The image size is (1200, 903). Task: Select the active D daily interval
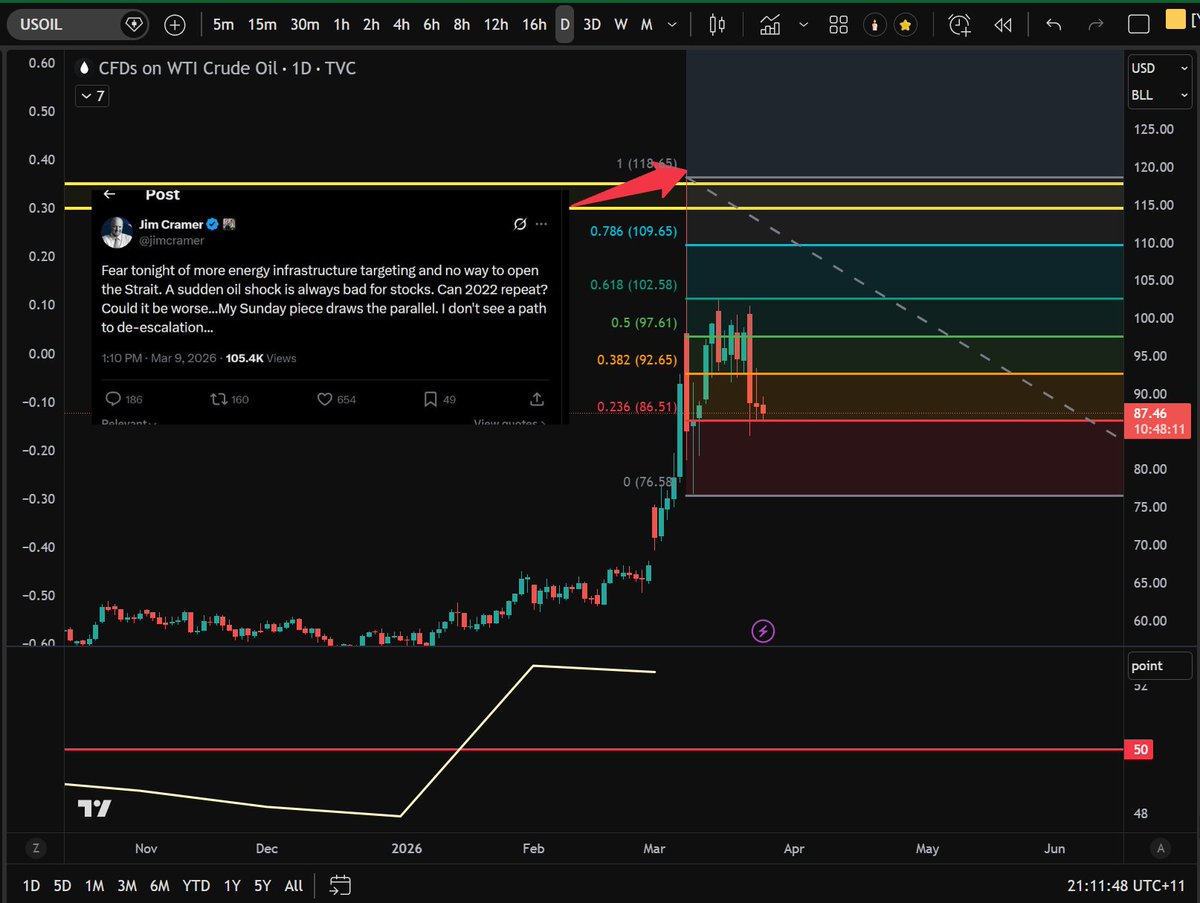565,25
